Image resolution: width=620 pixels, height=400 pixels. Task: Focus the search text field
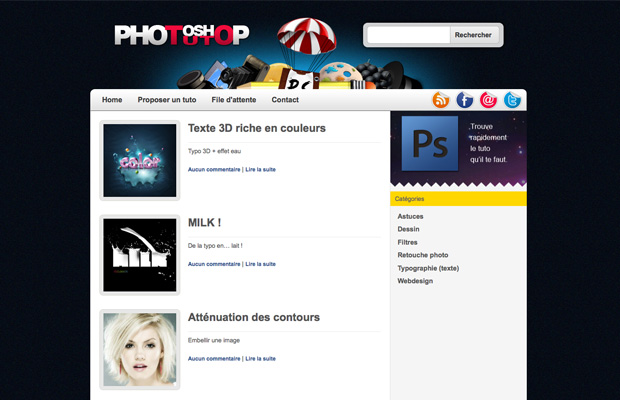[408, 35]
